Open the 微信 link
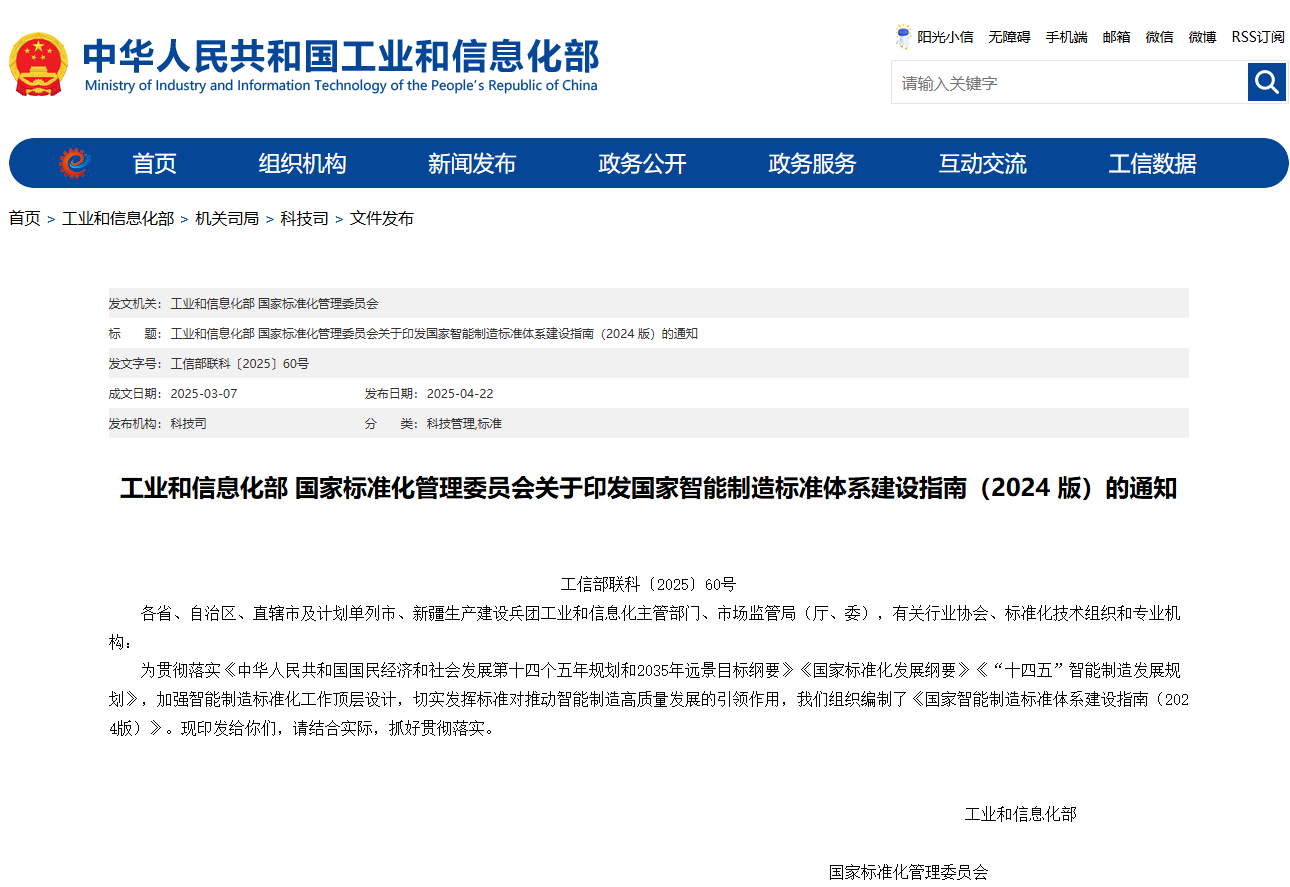This screenshot has height=887, width=1290. click(x=1159, y=37)
